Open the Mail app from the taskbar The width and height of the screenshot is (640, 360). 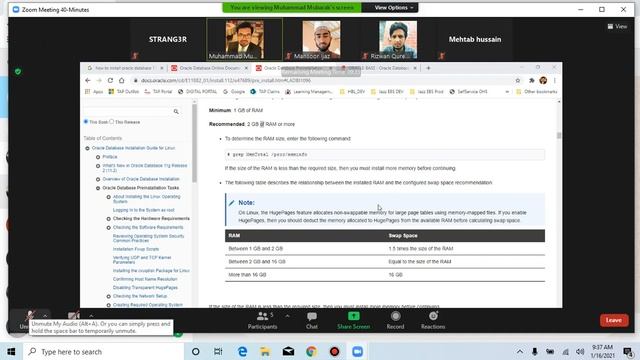[288, 351]
